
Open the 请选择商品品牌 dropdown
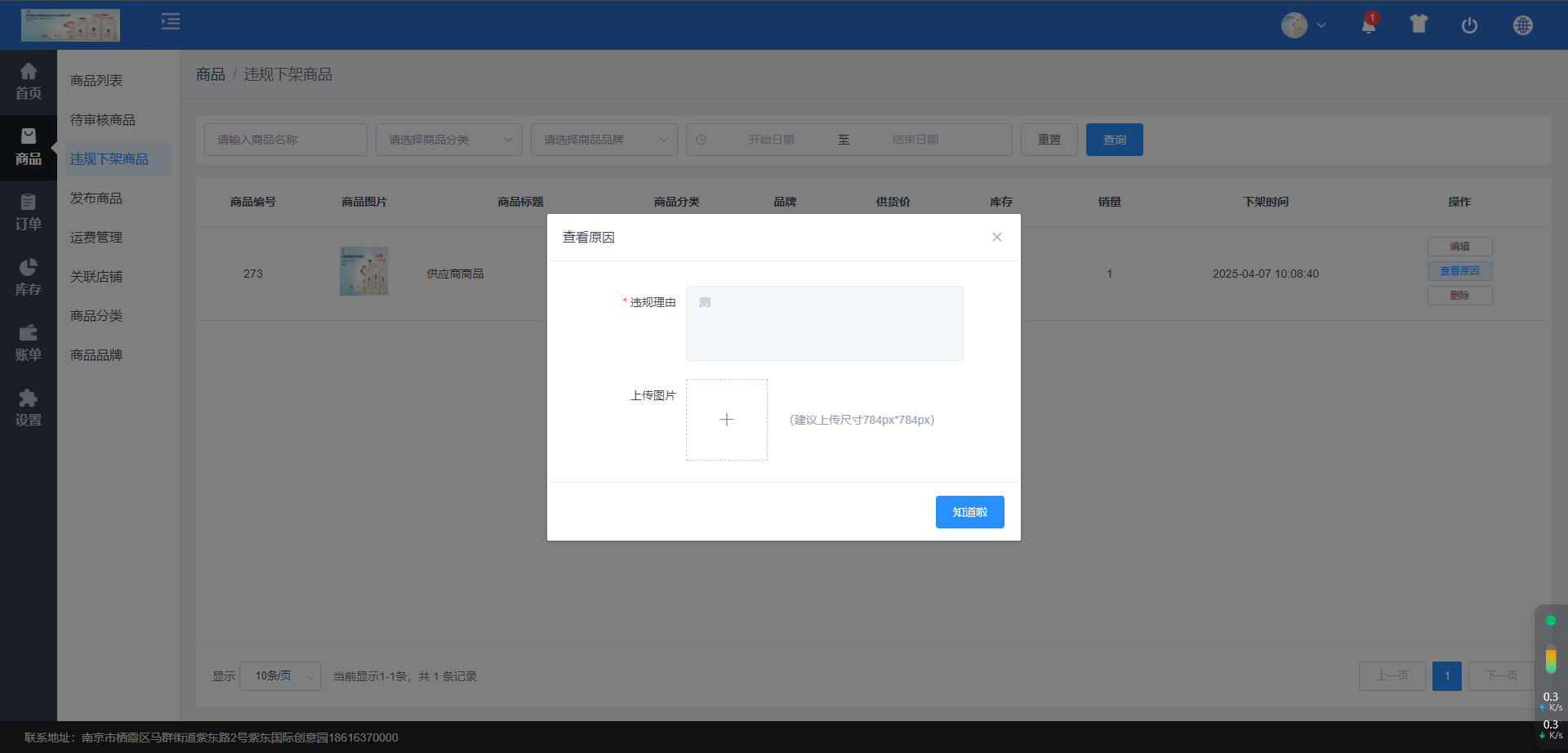click(x=604, y=140)
